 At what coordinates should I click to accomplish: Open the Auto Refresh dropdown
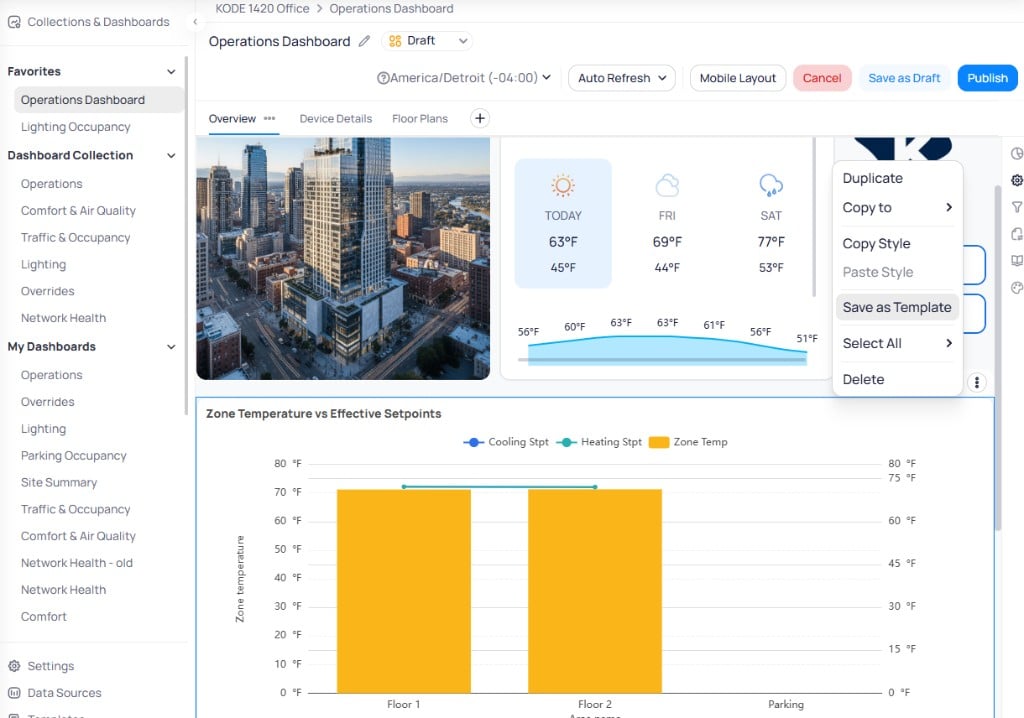(x=622, y=78)
